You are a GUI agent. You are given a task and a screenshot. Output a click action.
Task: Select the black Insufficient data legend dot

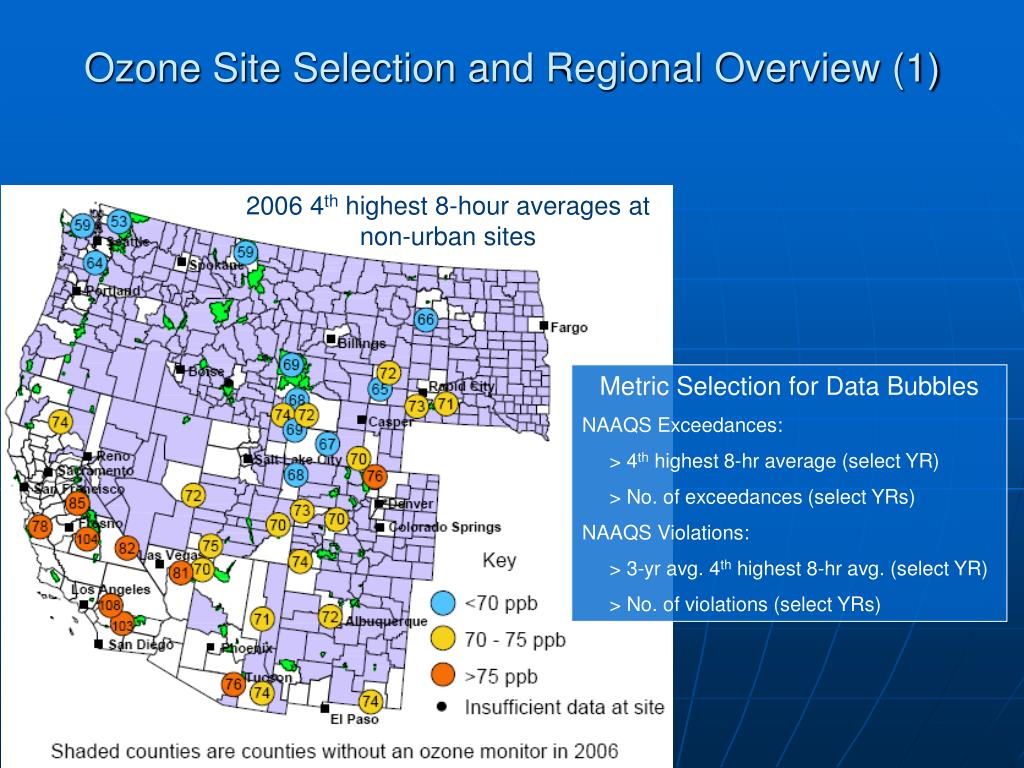click(442, 707)
